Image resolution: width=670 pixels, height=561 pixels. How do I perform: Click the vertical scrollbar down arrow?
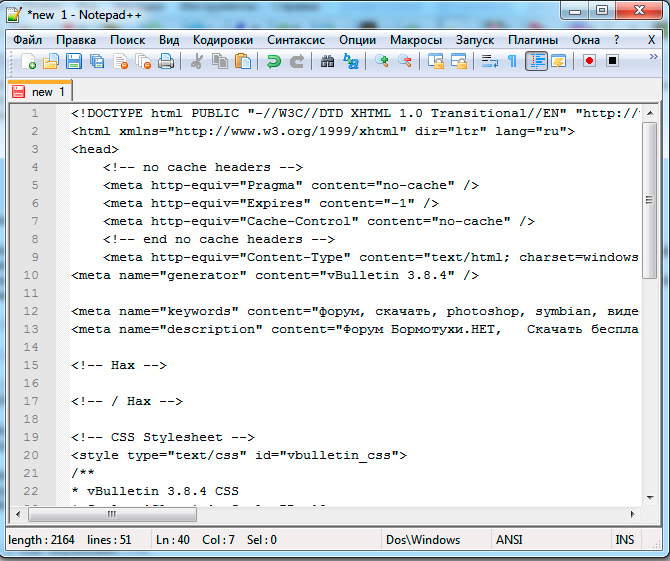[649, 497]
